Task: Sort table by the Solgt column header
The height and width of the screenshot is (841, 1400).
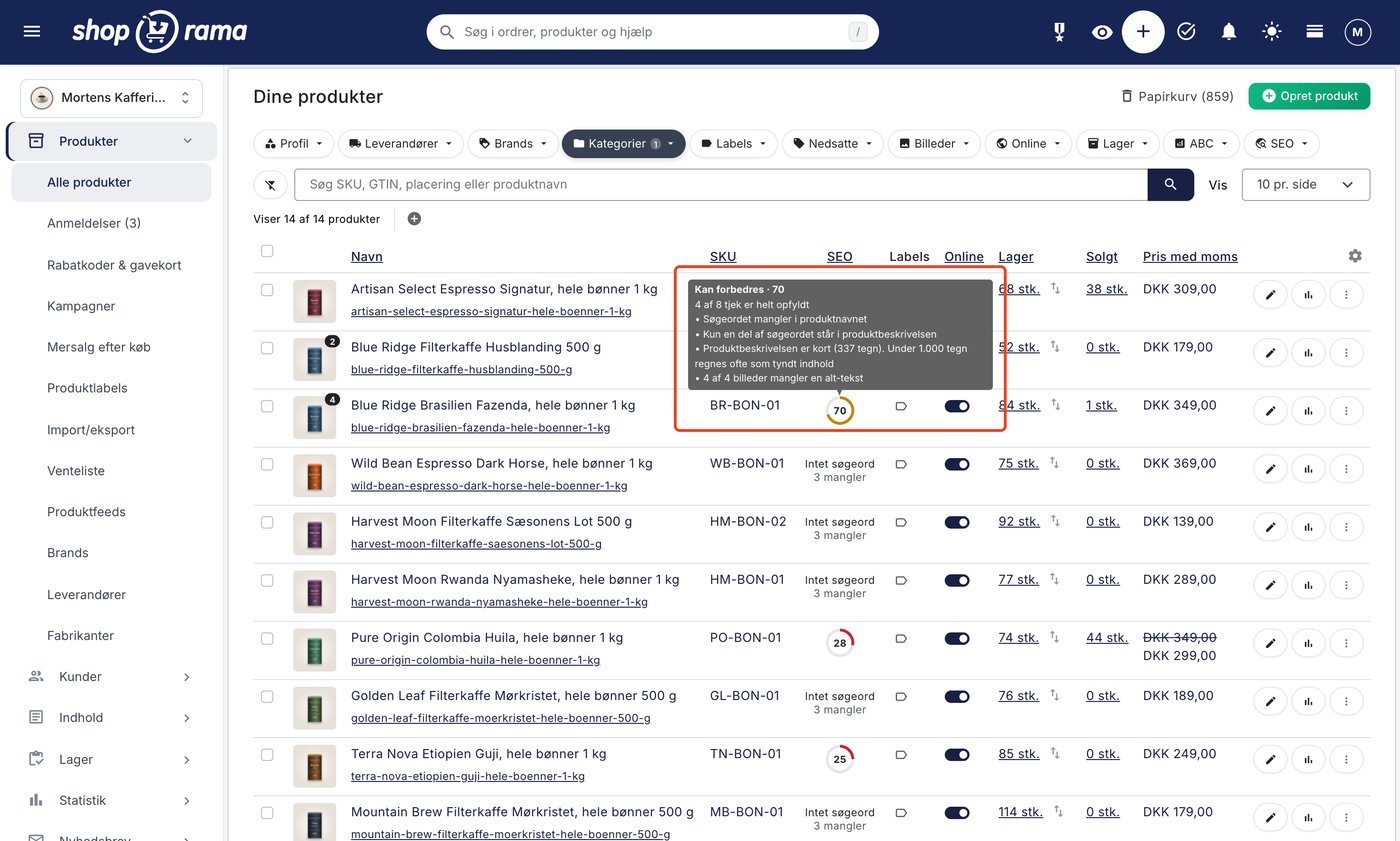Action: point(1102,257)
